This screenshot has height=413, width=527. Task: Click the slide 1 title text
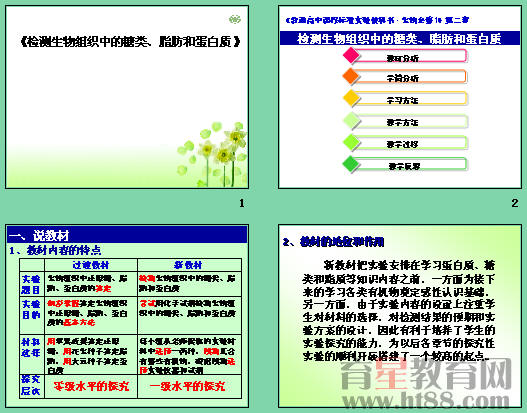[130, 42]
